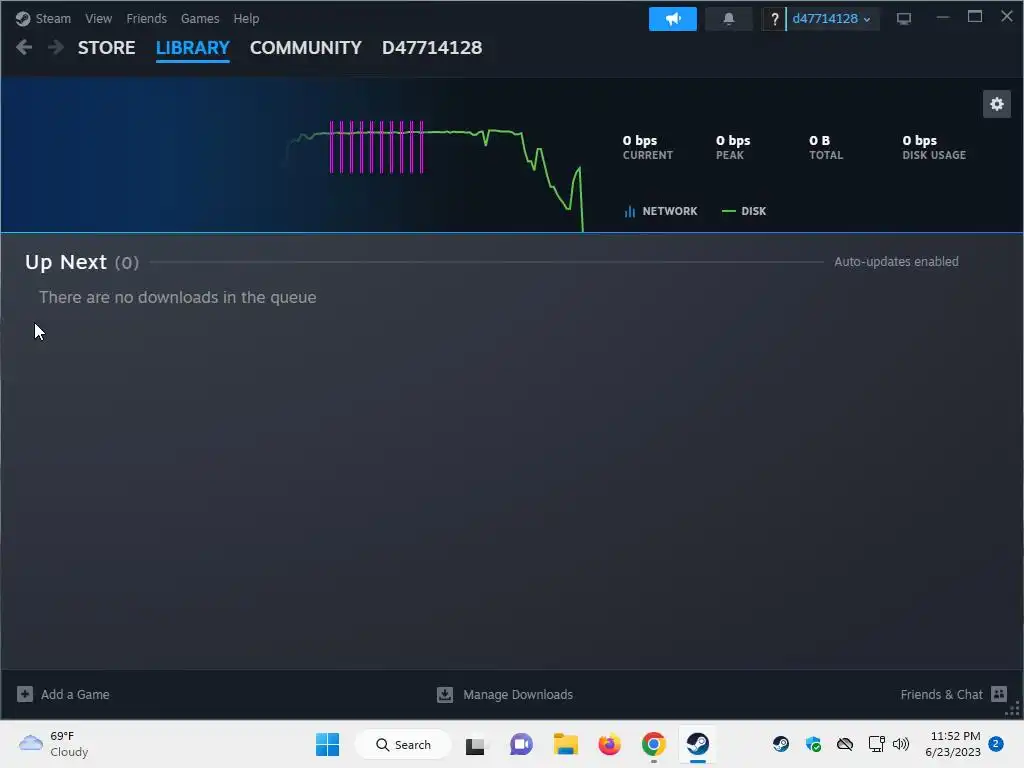Click the download icon beside Manage Downloads
The height and width of the screenshot is (768, 1024).
pyautogui.click(x=445, y=694)
